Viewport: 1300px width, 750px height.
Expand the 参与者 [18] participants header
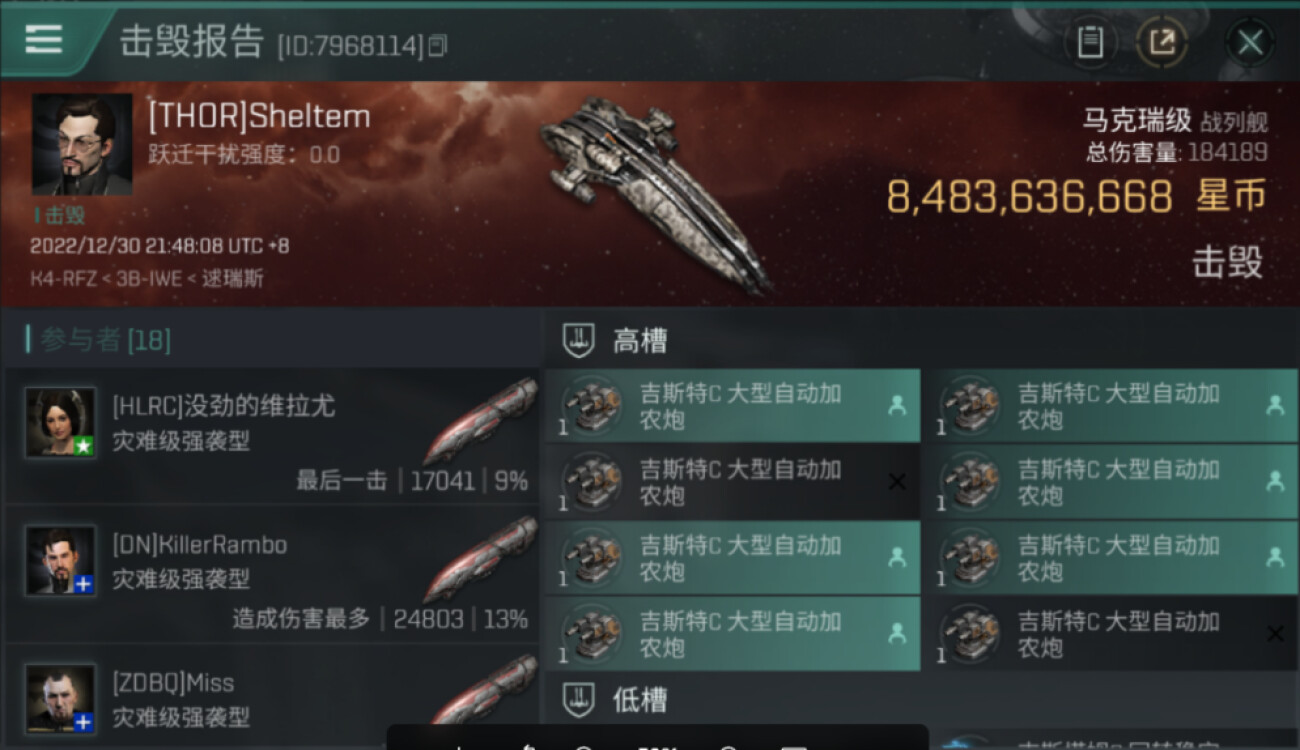pyautogui.click(x=98, y=340)
